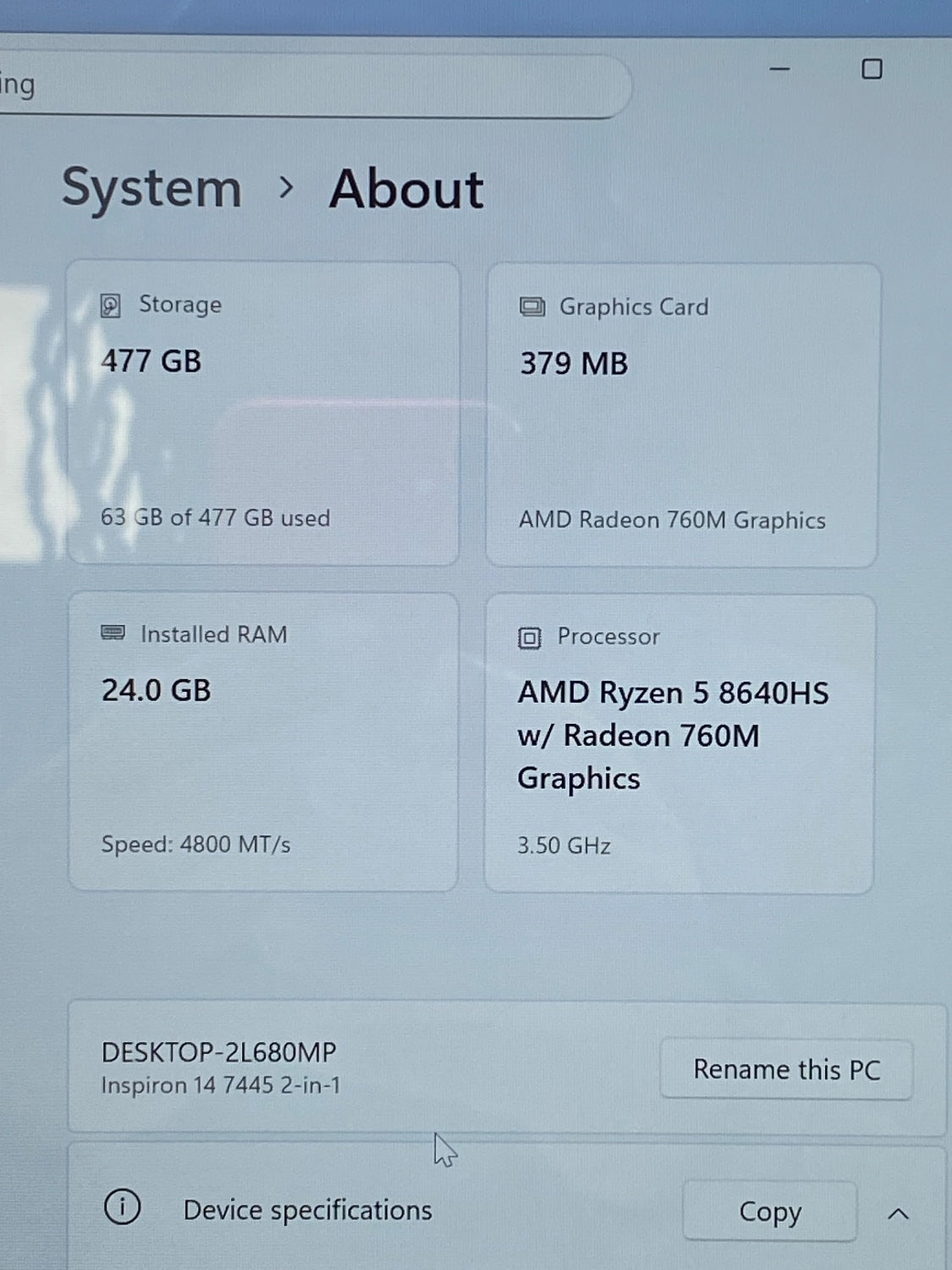Image resolution: width=952 pixels, height=1270 pixels.
Task: Click the Graphics Card icon
Action: [532, 306]
